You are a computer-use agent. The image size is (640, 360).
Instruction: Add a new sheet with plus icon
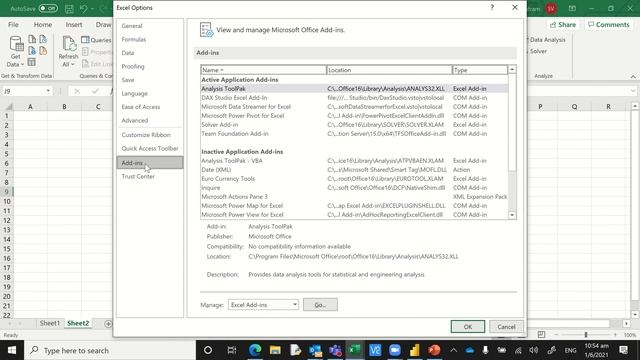[x=108, y=323]
